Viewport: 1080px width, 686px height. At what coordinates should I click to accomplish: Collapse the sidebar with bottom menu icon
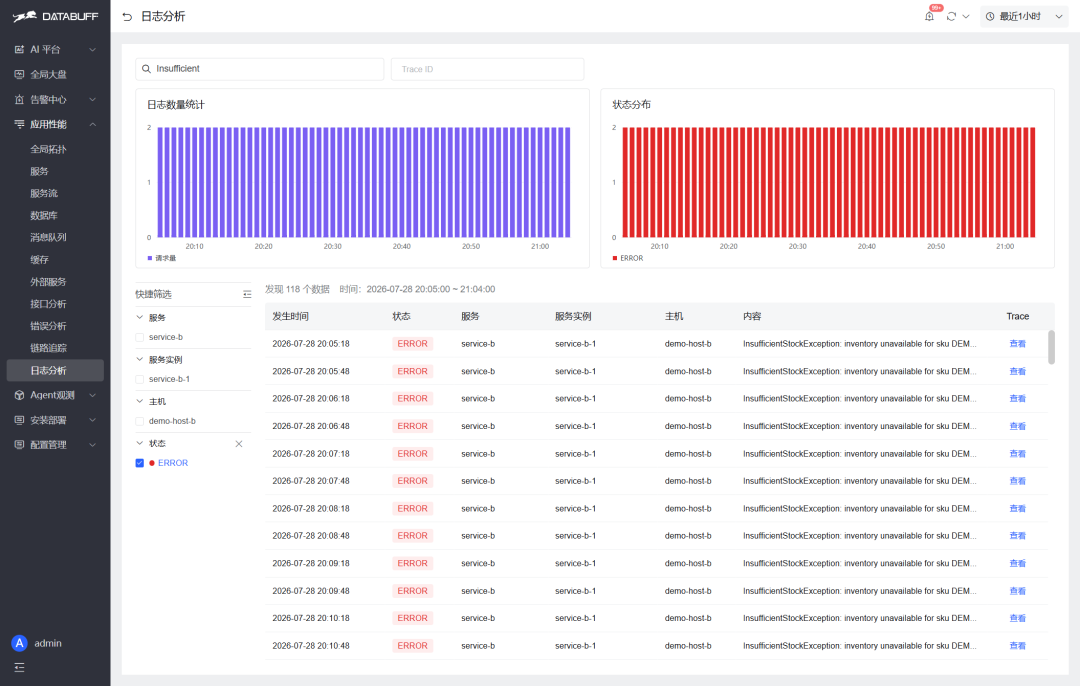19,667
